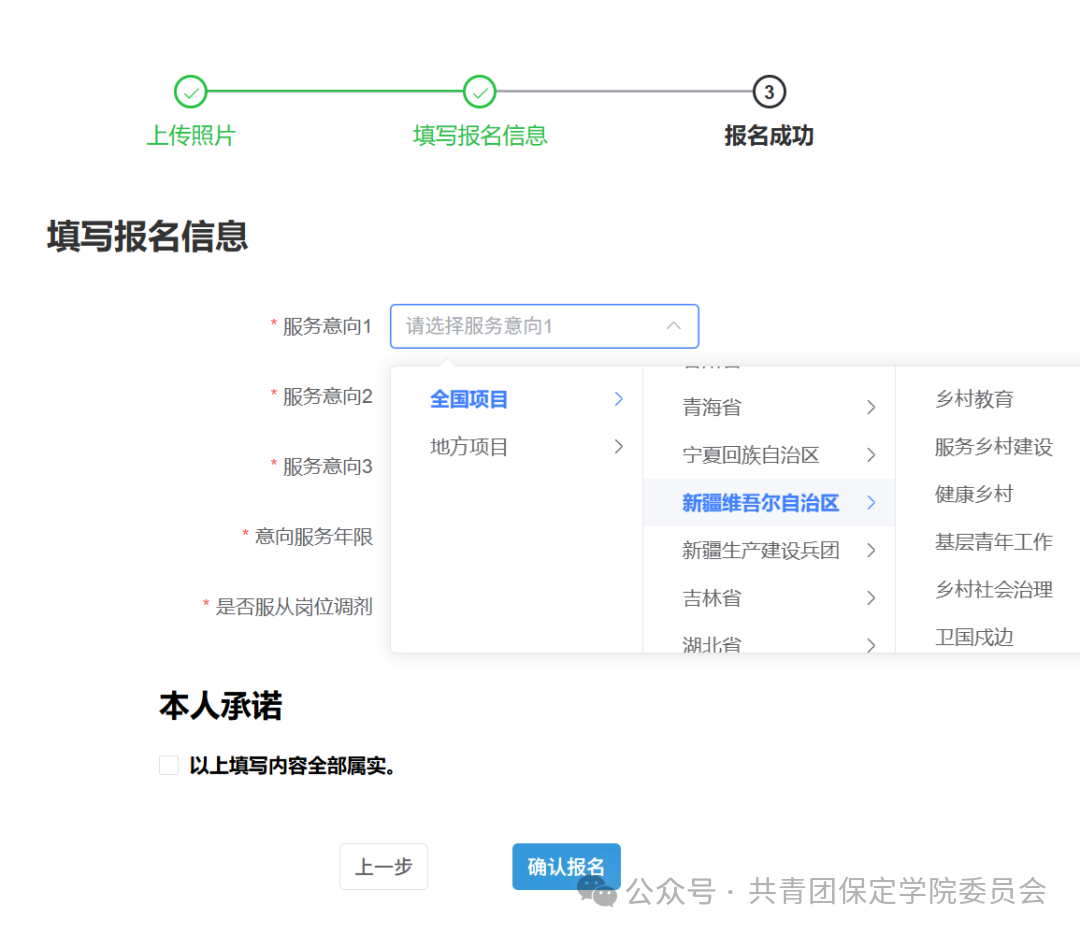Select the 乡村教育 service option

tap(974, 399)
